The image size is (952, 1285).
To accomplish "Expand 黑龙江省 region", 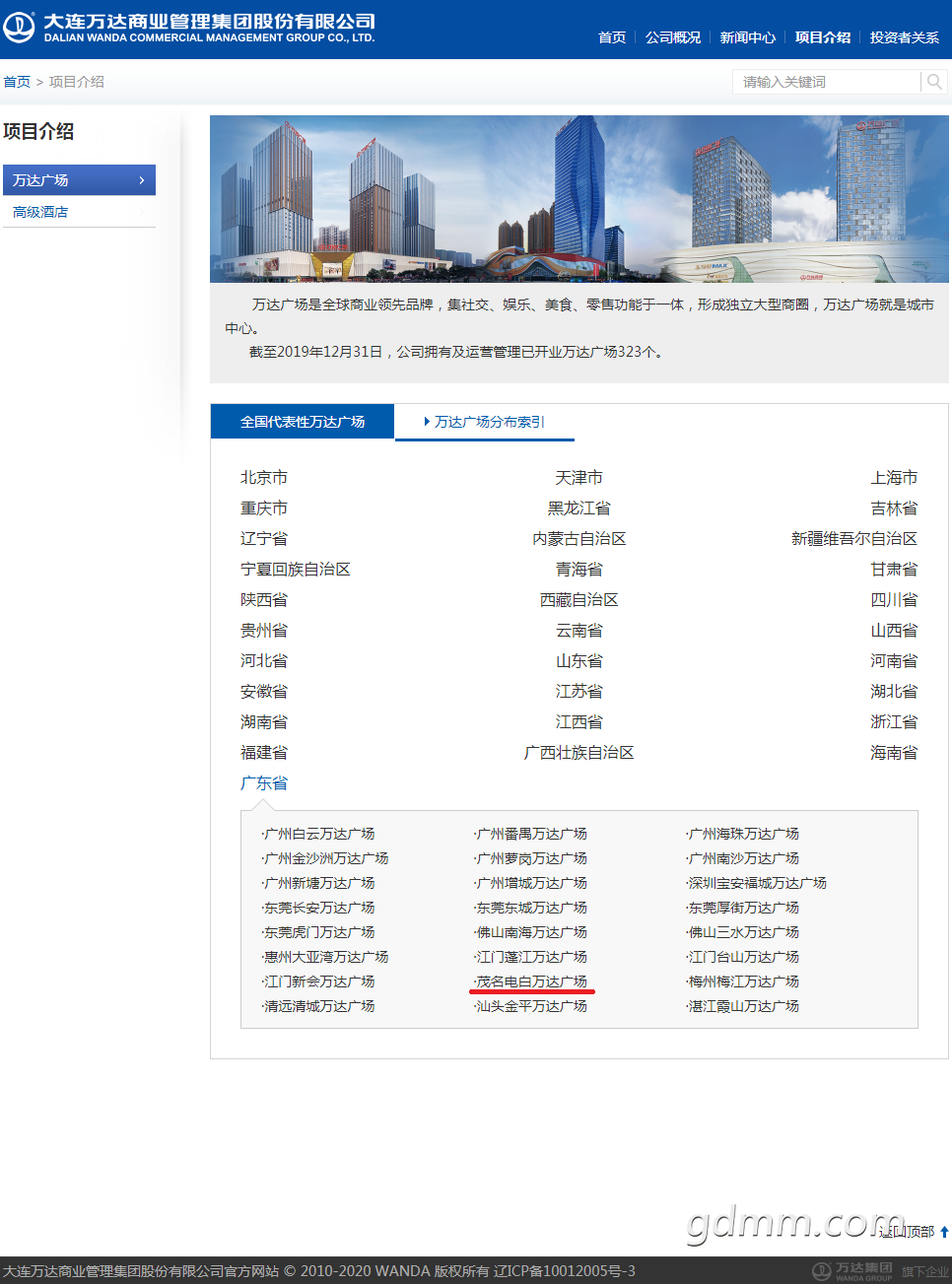I will pos(579,508).
